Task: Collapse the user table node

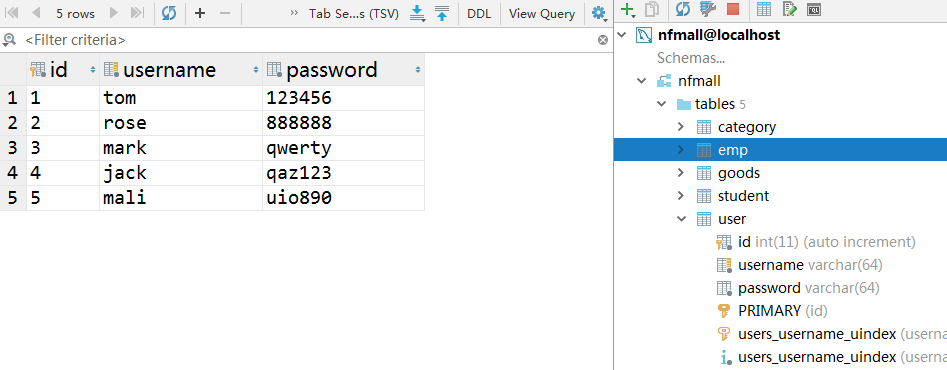Action: click(681, 218)
